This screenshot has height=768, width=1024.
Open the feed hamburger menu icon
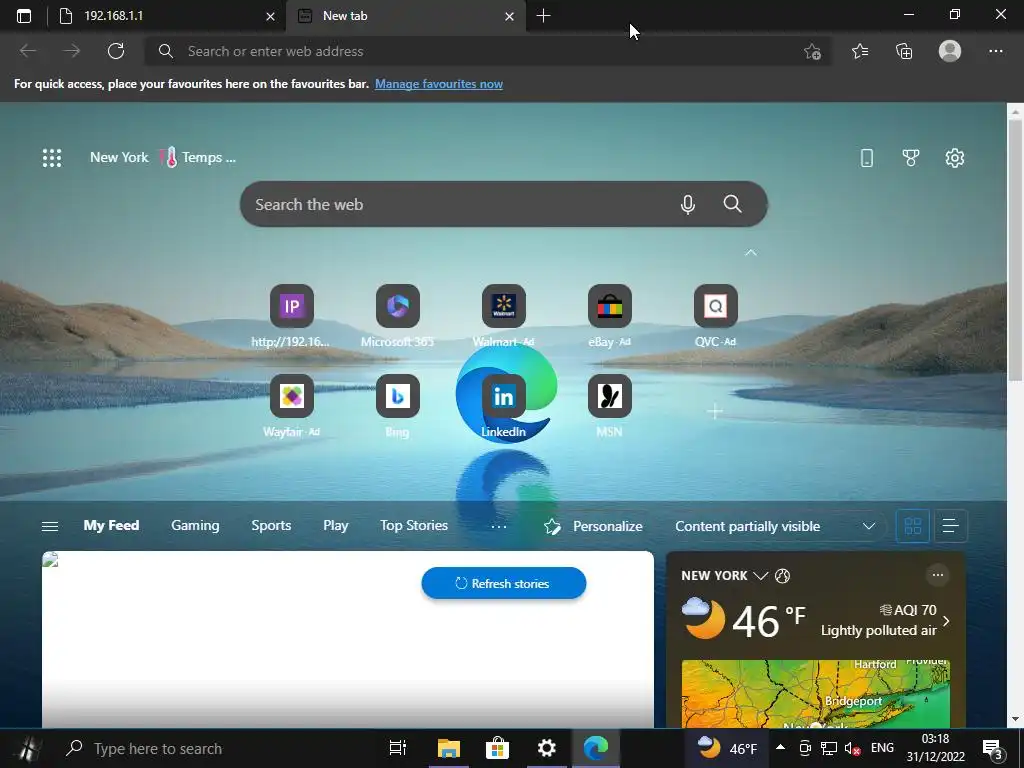(50, 526)
